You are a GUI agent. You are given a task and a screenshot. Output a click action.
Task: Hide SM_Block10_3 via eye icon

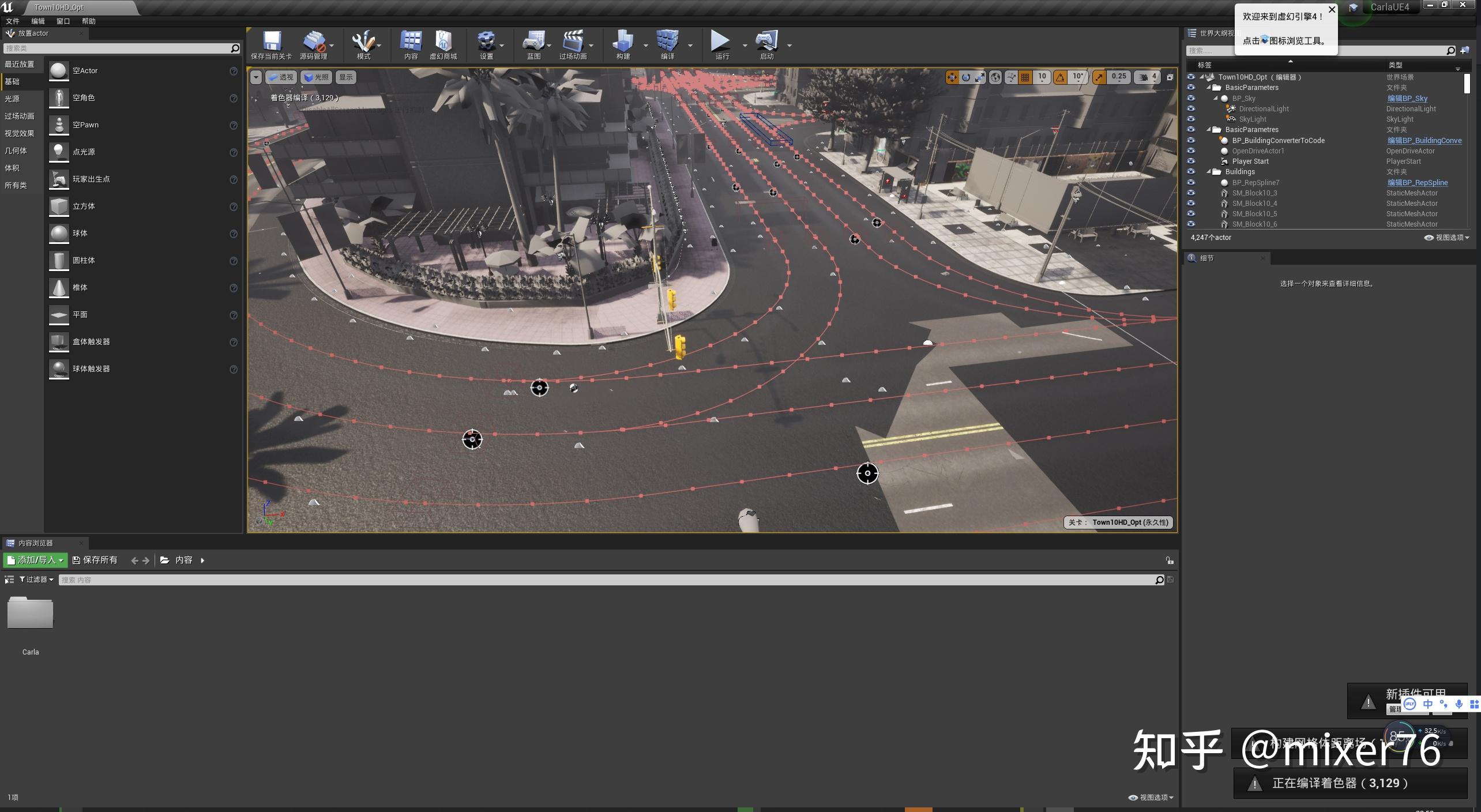[x=1191, y=193]
